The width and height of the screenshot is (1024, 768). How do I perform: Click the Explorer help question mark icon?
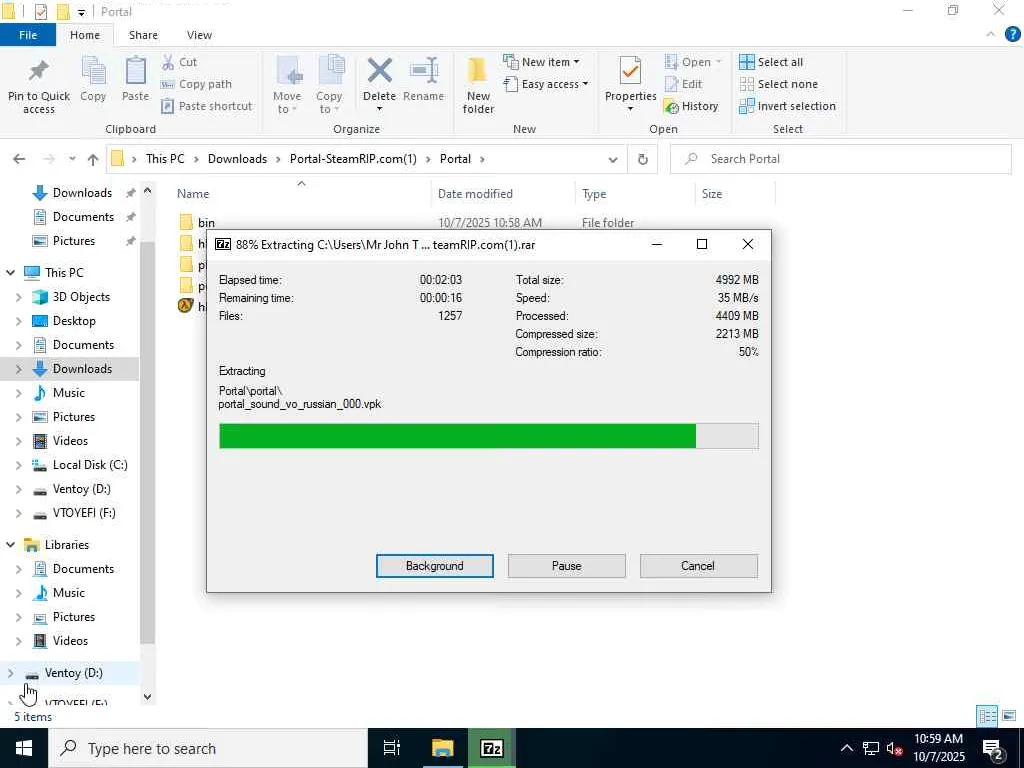point(1012,35)
